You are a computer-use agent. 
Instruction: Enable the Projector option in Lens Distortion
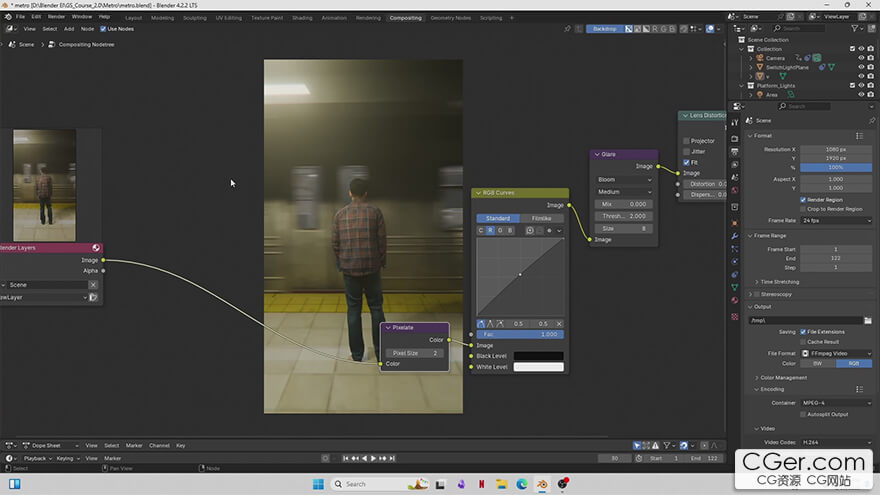pyautogui.click(x=686, y=141)
